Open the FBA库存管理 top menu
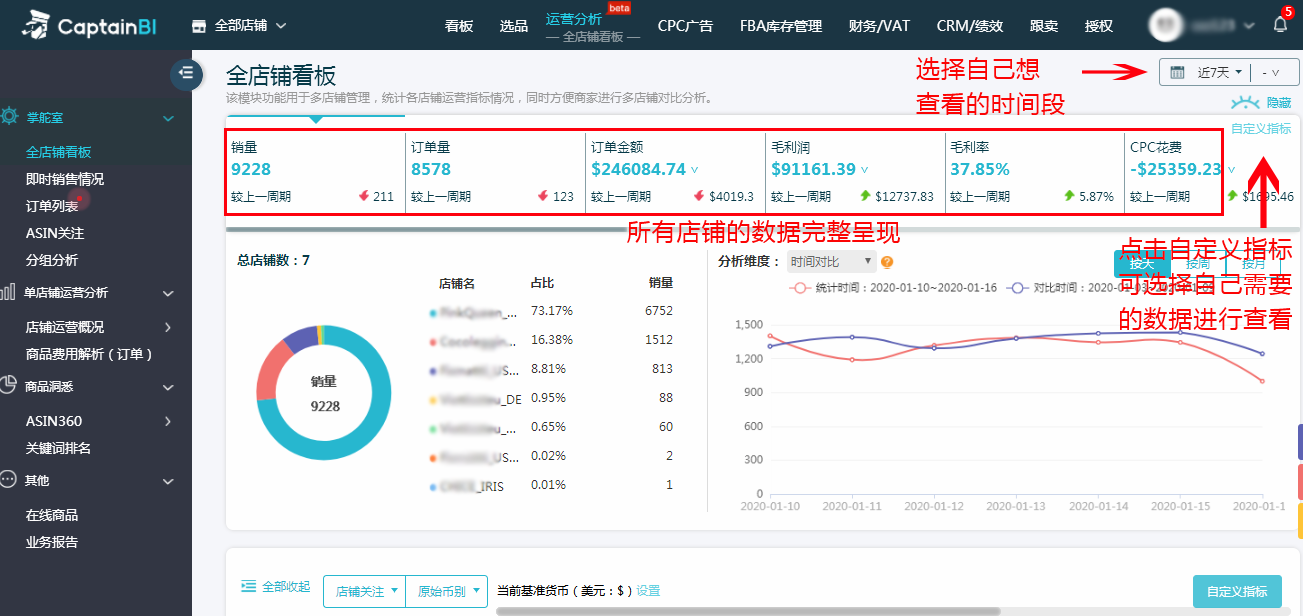1303x616 pixels. (x=781, y=26)
